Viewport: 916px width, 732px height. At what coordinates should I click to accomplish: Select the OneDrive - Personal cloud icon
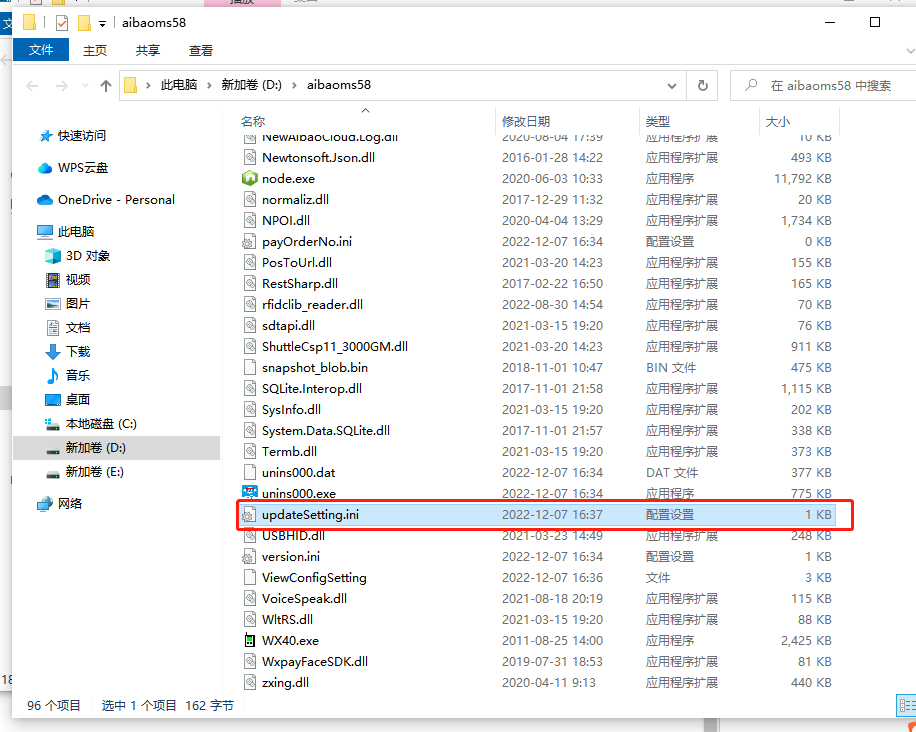pos(45,200)
